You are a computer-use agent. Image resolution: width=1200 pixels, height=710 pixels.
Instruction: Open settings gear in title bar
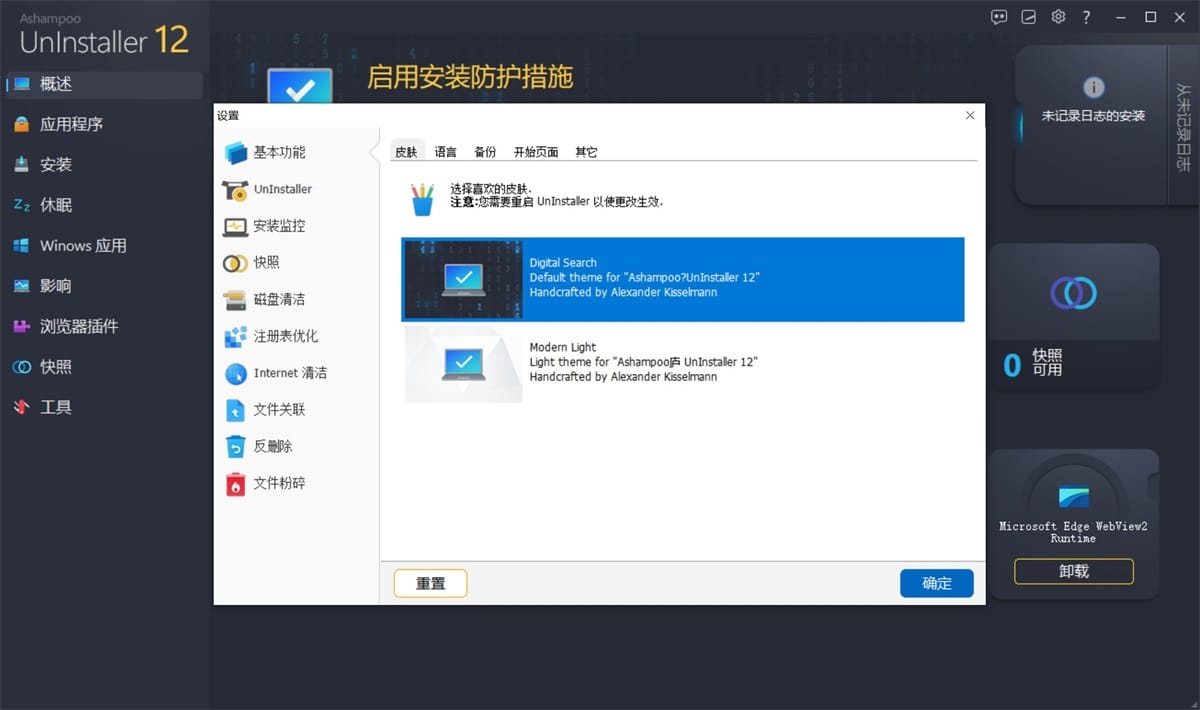tap(1058, 17)
